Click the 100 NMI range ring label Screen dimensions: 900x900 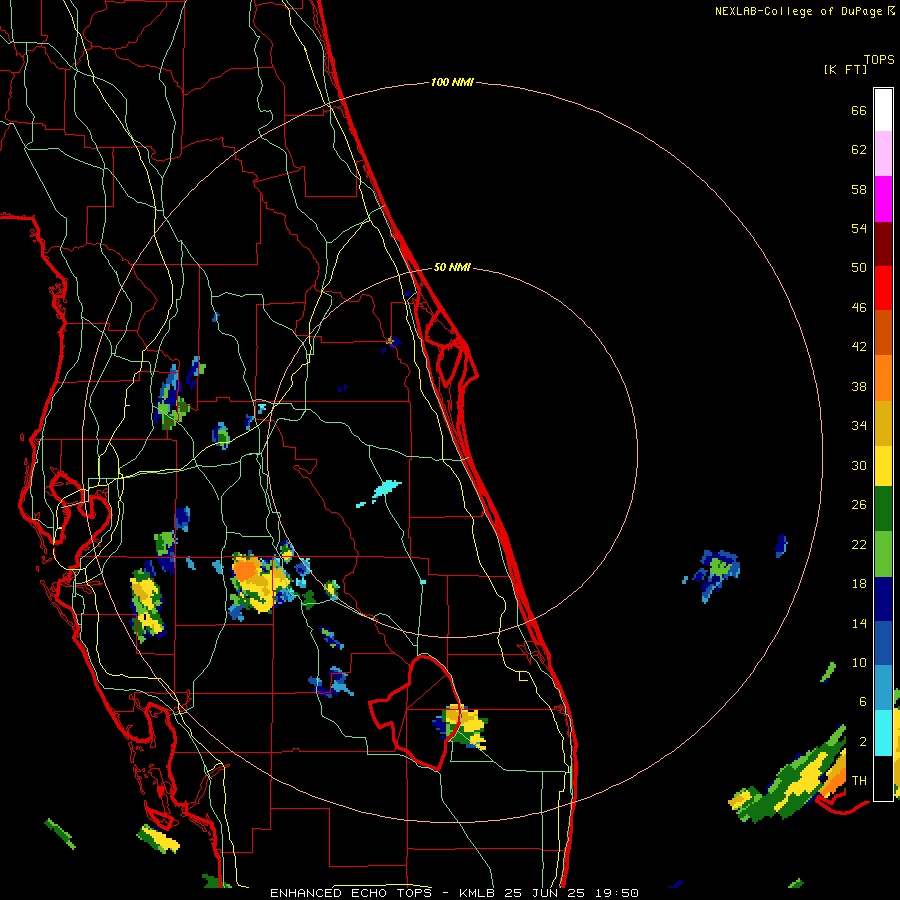click(x=452, y=83)
